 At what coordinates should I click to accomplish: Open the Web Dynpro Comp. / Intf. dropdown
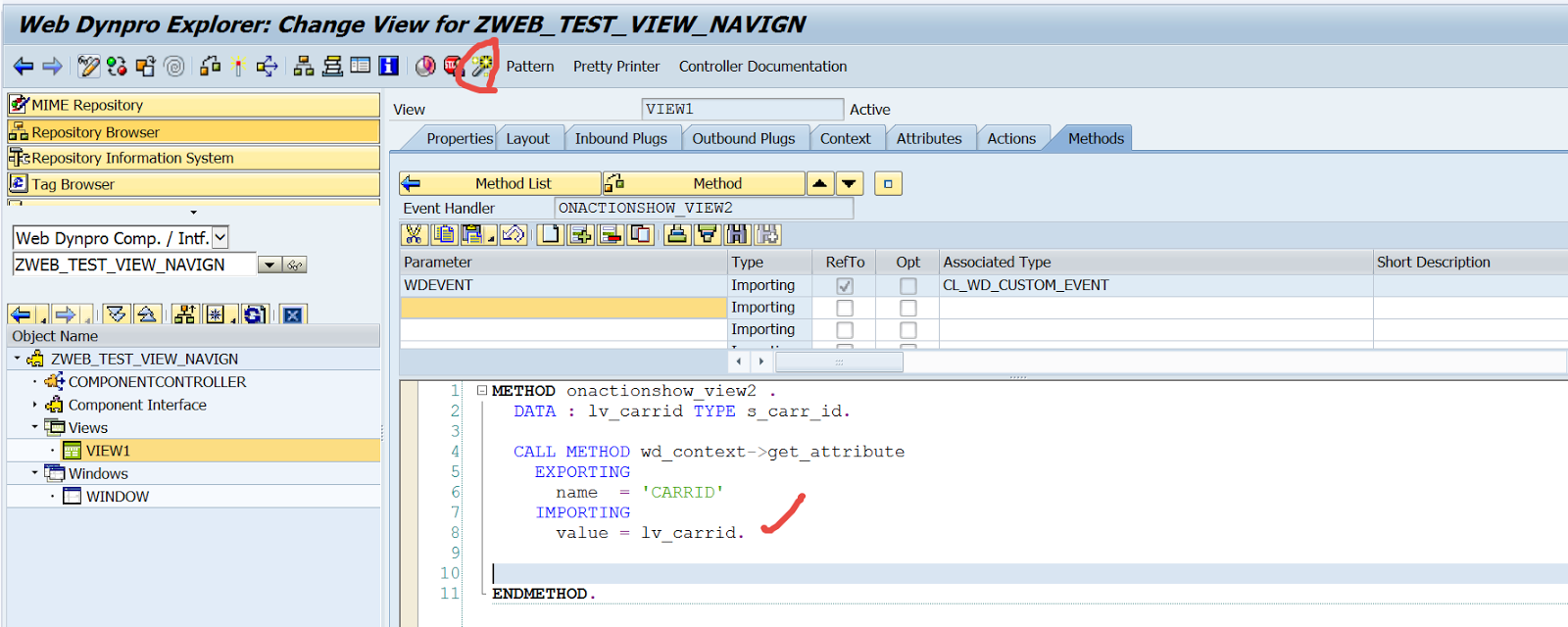[x=220, y=237]
